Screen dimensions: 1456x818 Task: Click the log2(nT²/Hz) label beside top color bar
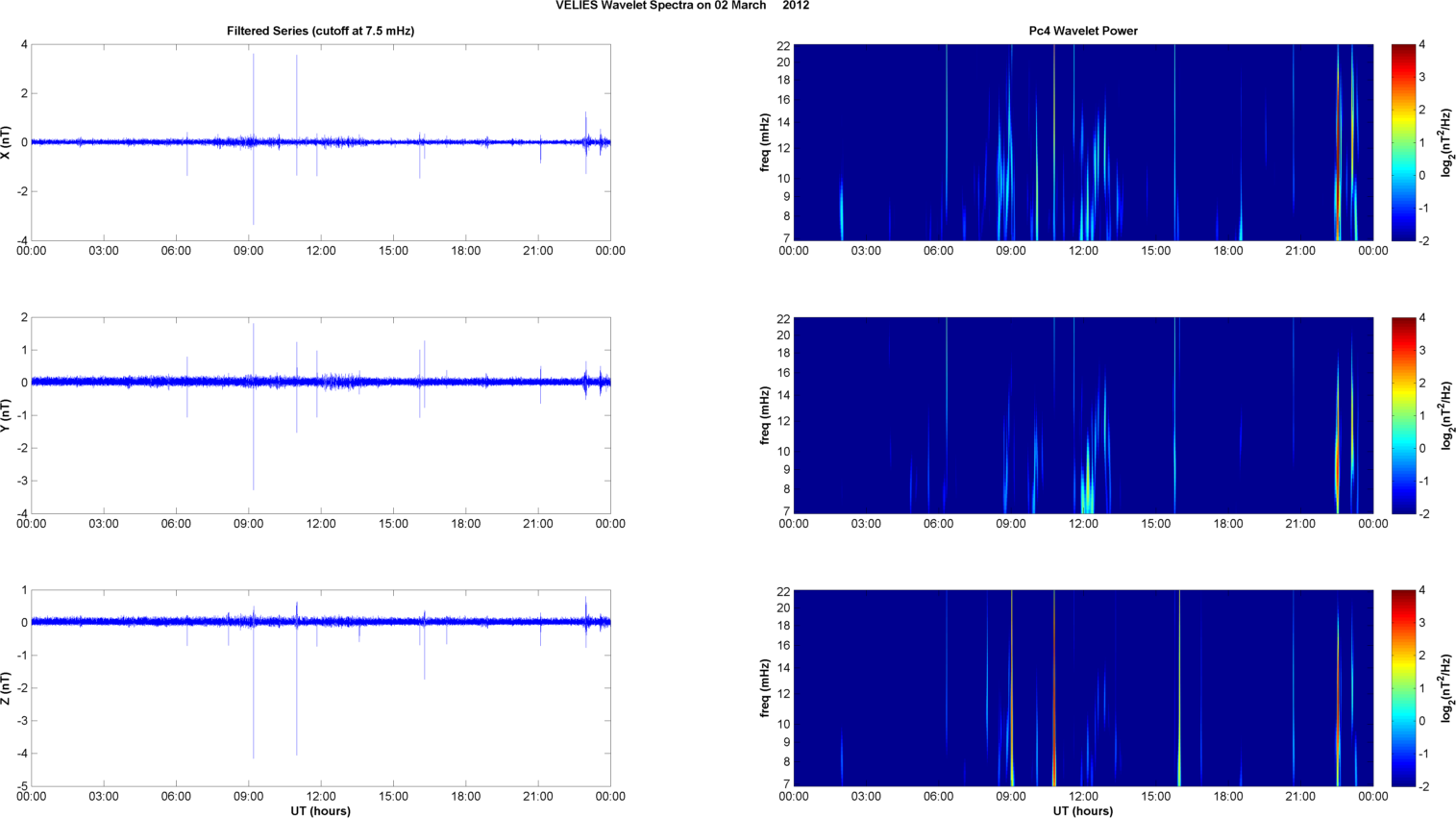click(1447, 142)
